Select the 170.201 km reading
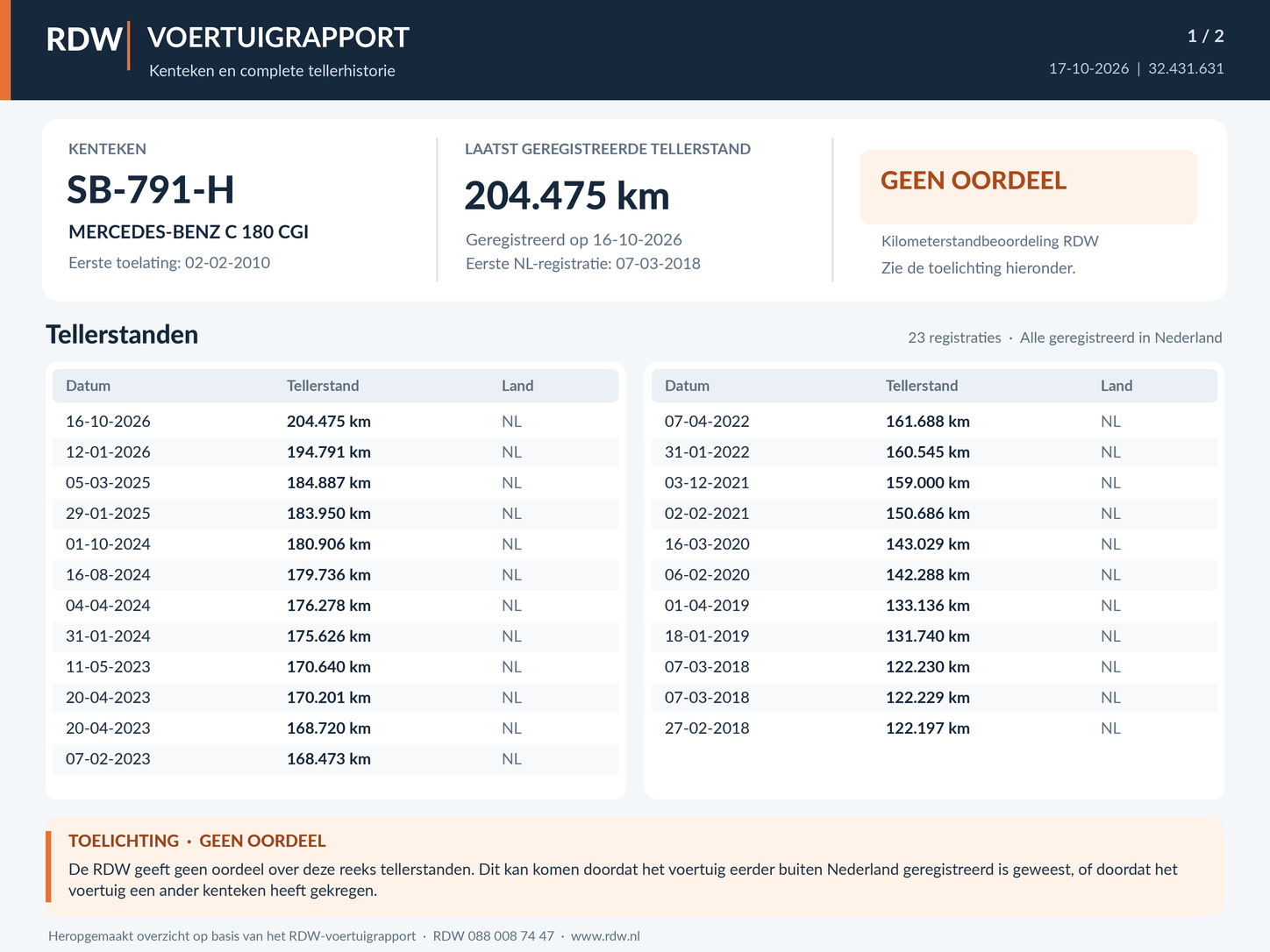This screenshot has width=1270, height=952. coord(329,698)
